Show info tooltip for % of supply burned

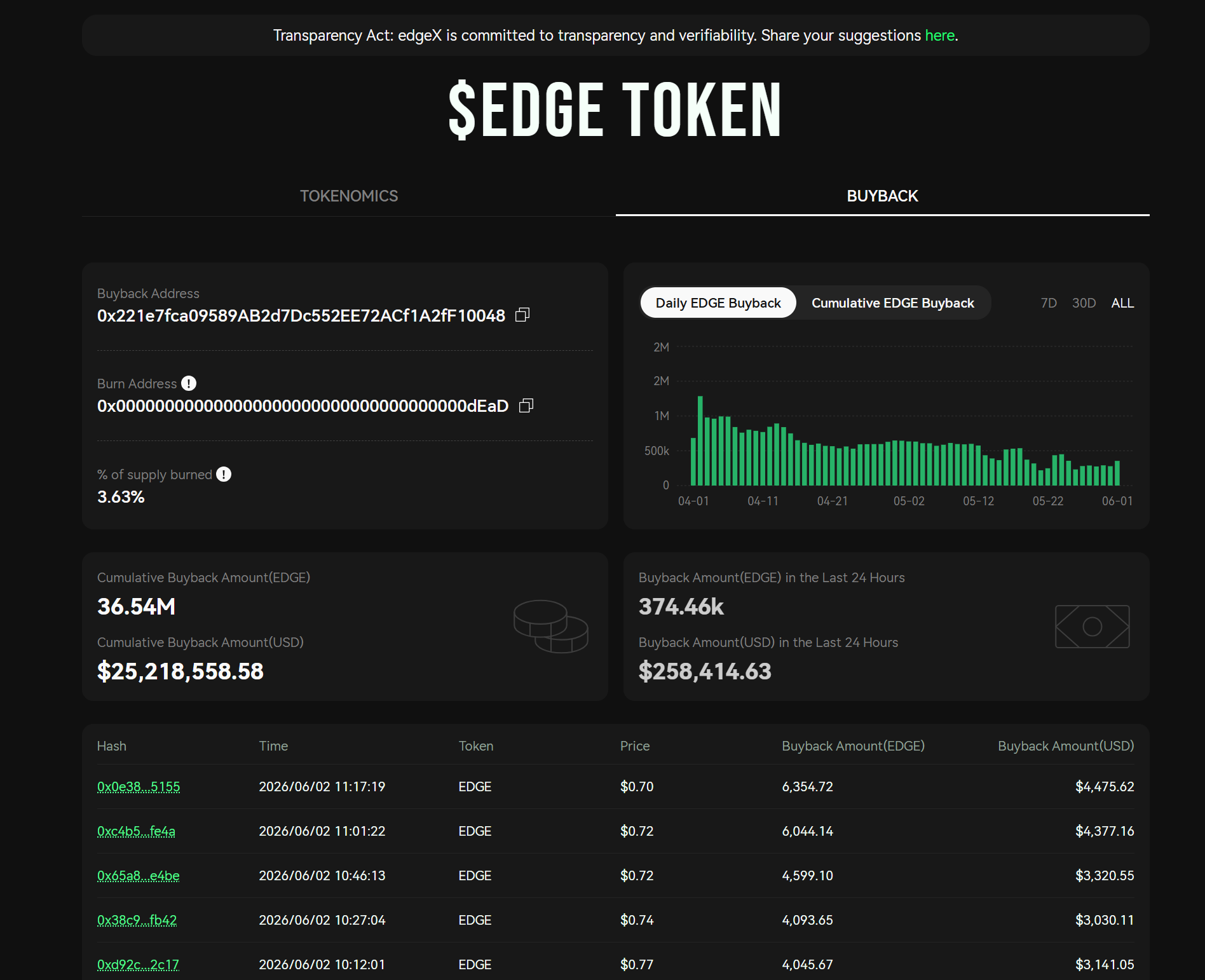pos(224,474)
